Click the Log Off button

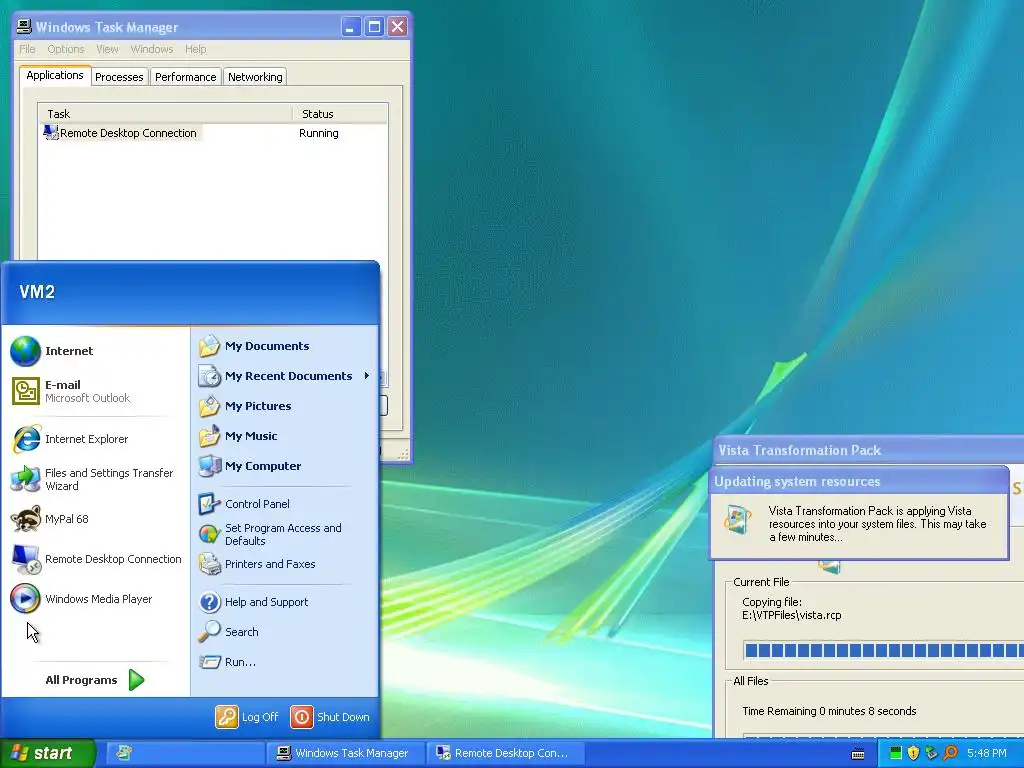point(247,717)
